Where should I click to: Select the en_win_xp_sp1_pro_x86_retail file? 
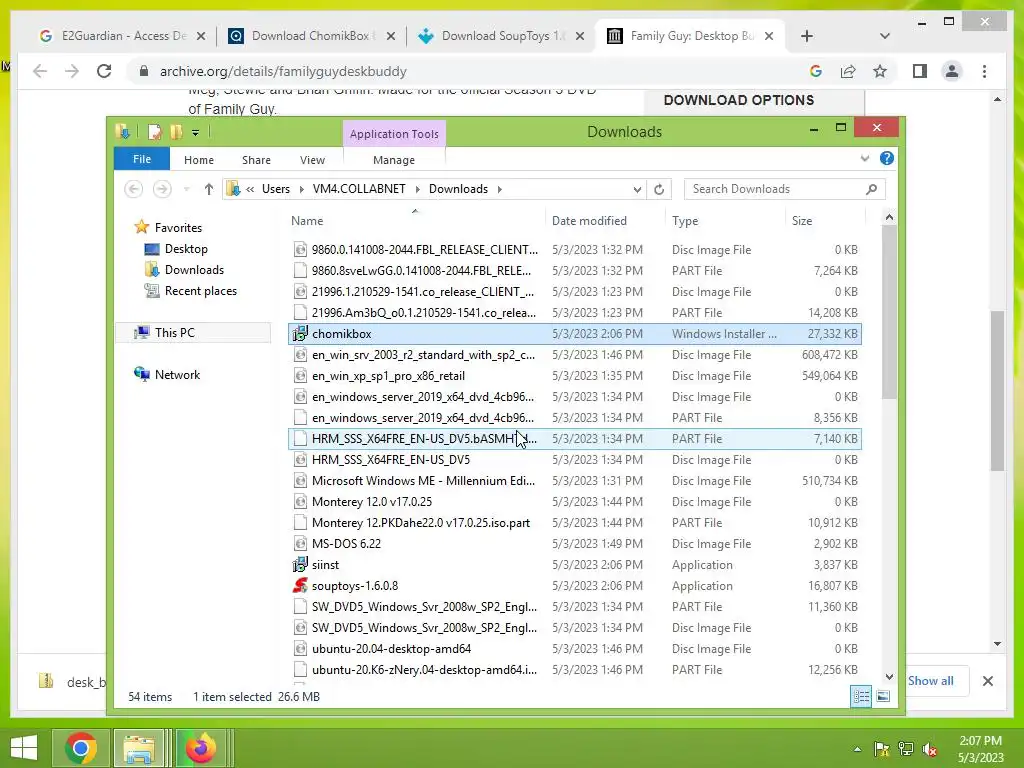575,376
